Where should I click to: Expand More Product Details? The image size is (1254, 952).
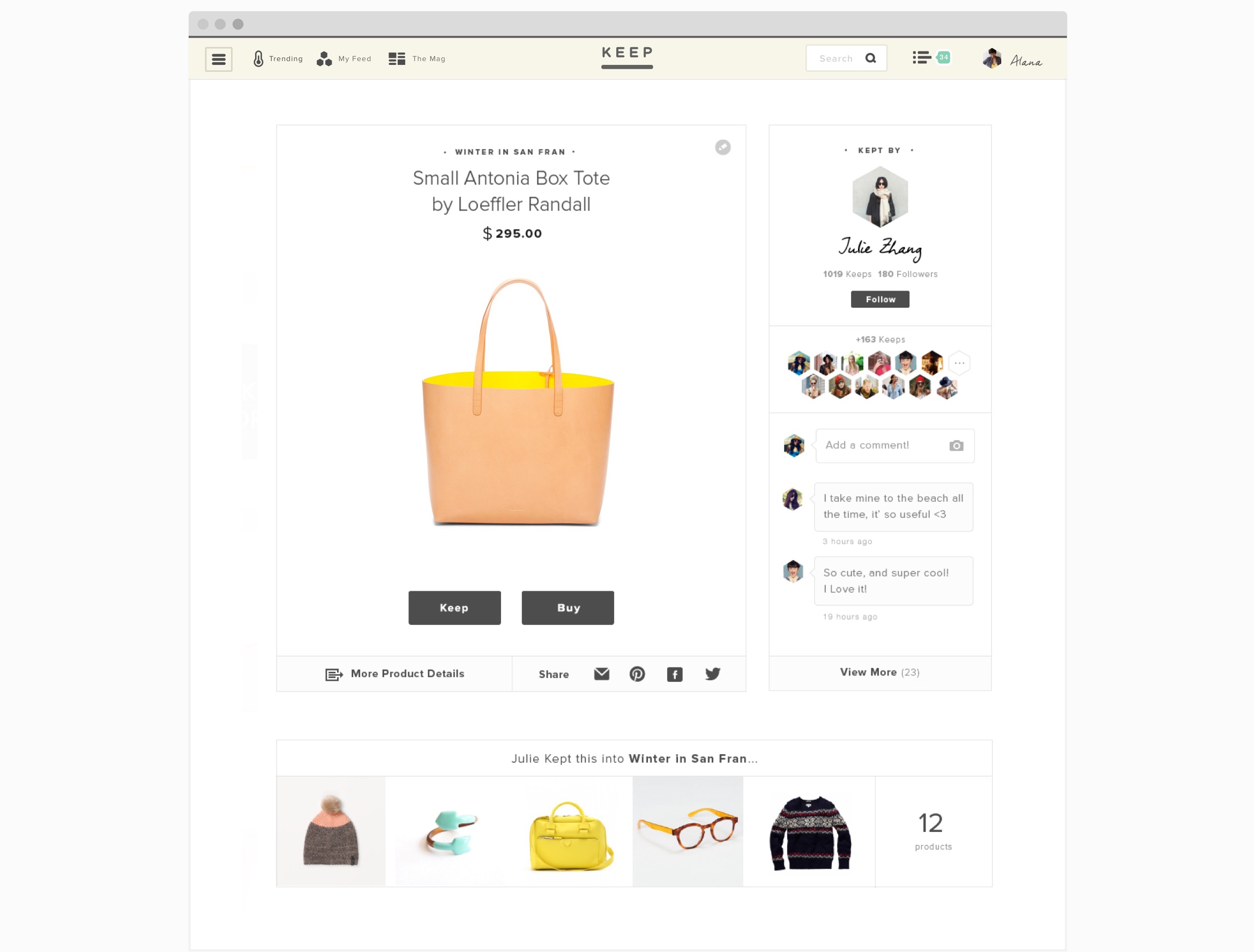[394, 674]
